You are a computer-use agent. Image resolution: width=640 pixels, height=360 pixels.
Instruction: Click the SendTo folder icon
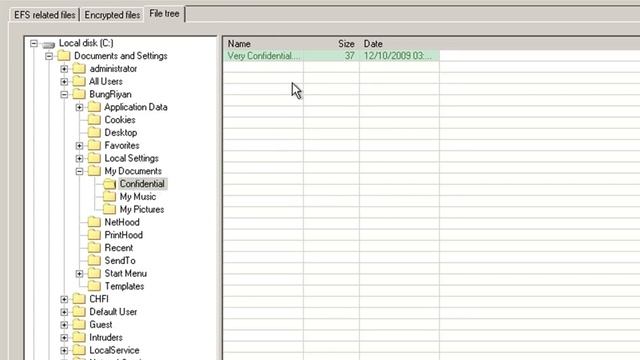[x=94, y=260]
